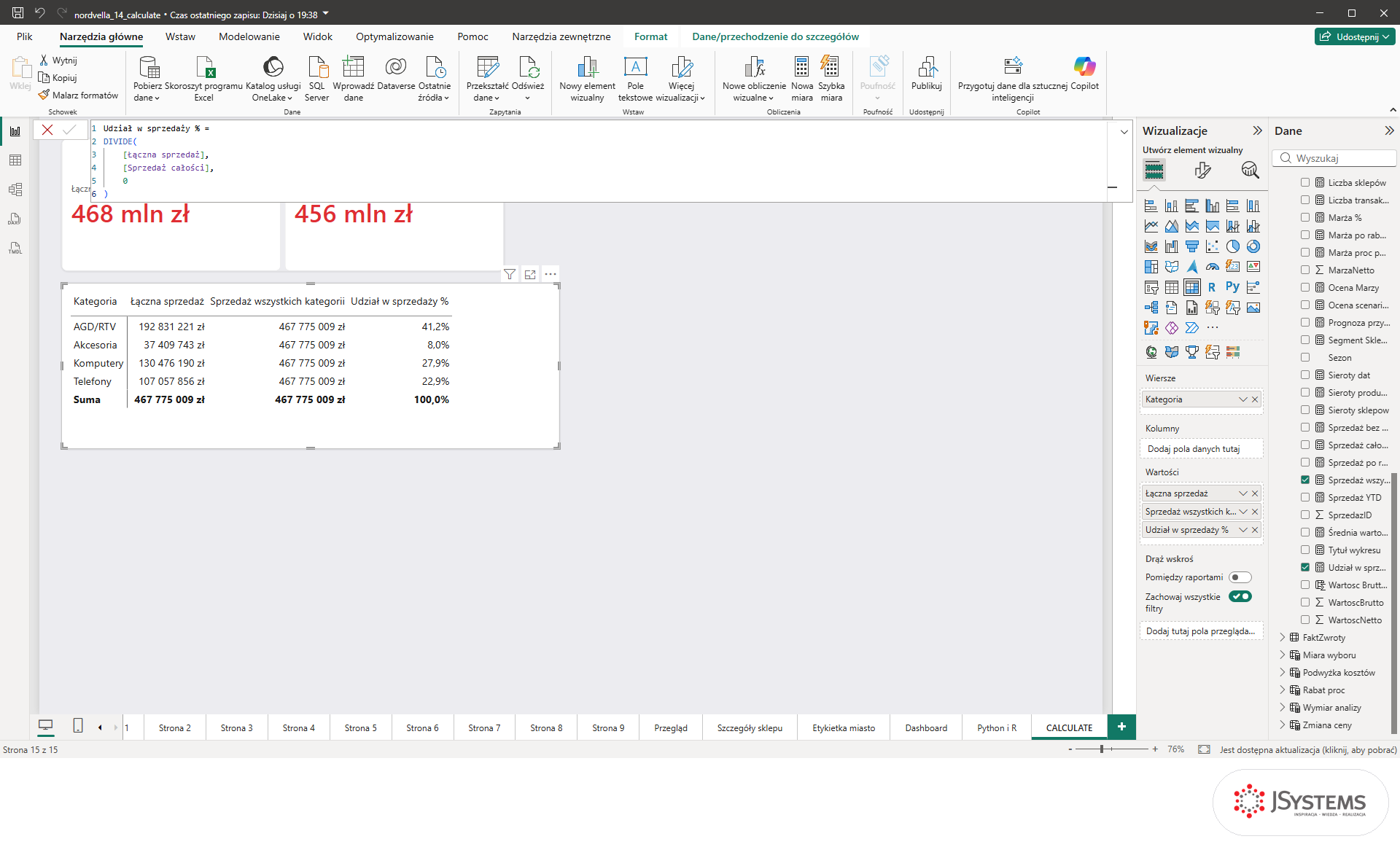Collapse the Wizualizacje pane

(1257, 130)
